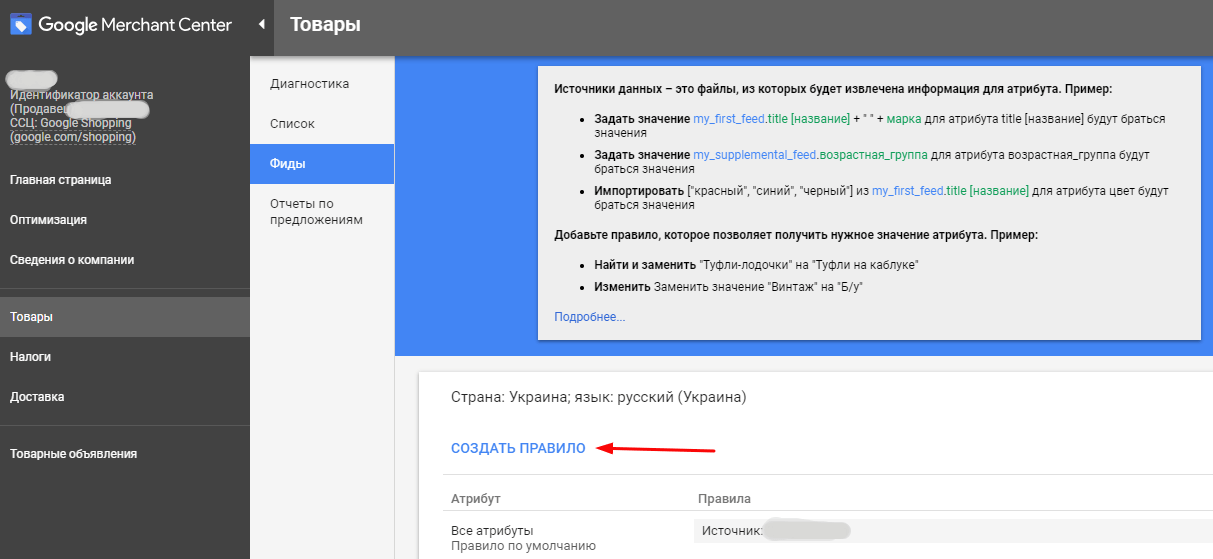Screen dimensions: 1213x559
Task: Open Главная страница in the sidebar
Action: pos(60,180)
